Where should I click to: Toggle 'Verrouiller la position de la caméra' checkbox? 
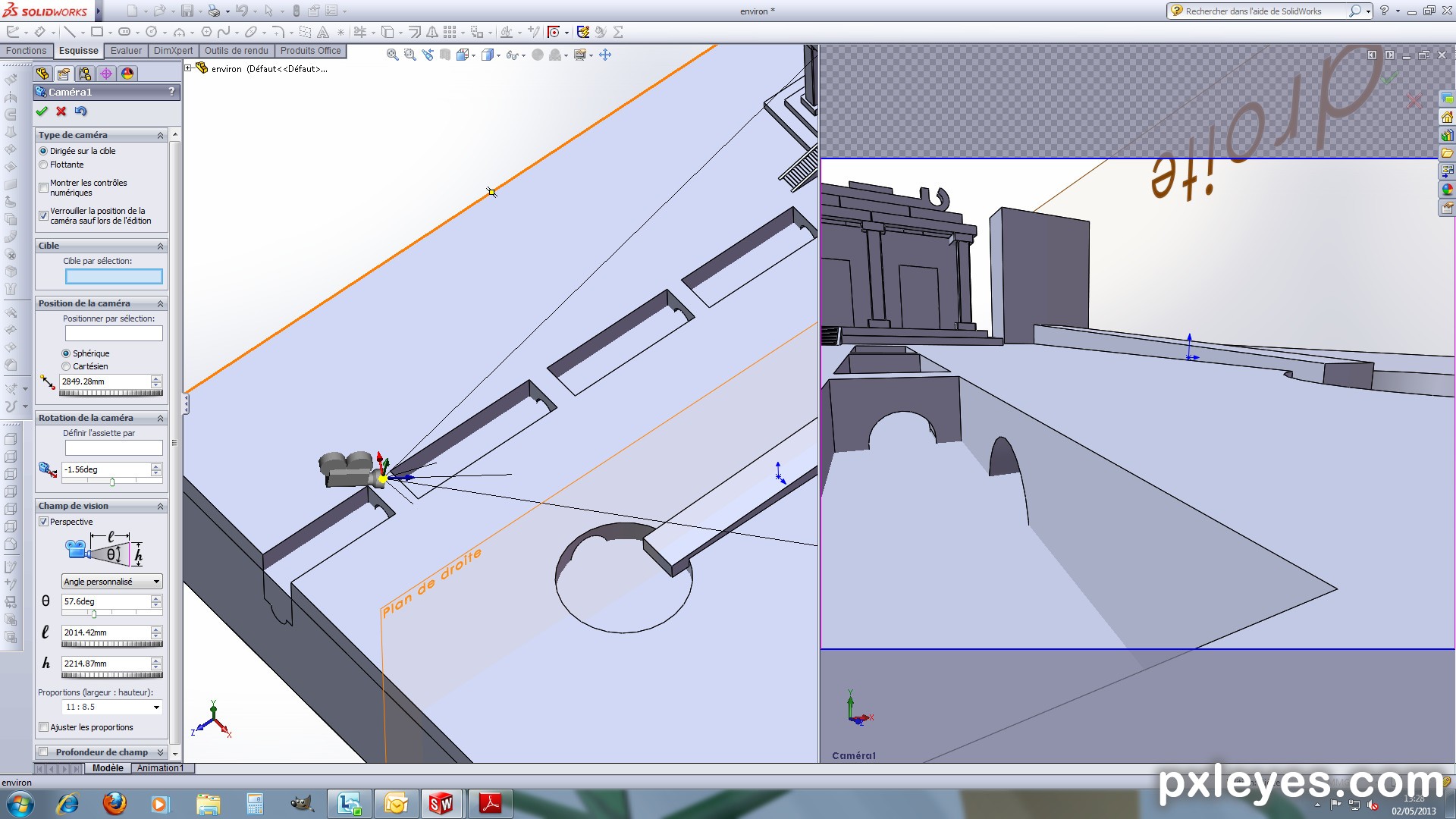pos(43,215)
